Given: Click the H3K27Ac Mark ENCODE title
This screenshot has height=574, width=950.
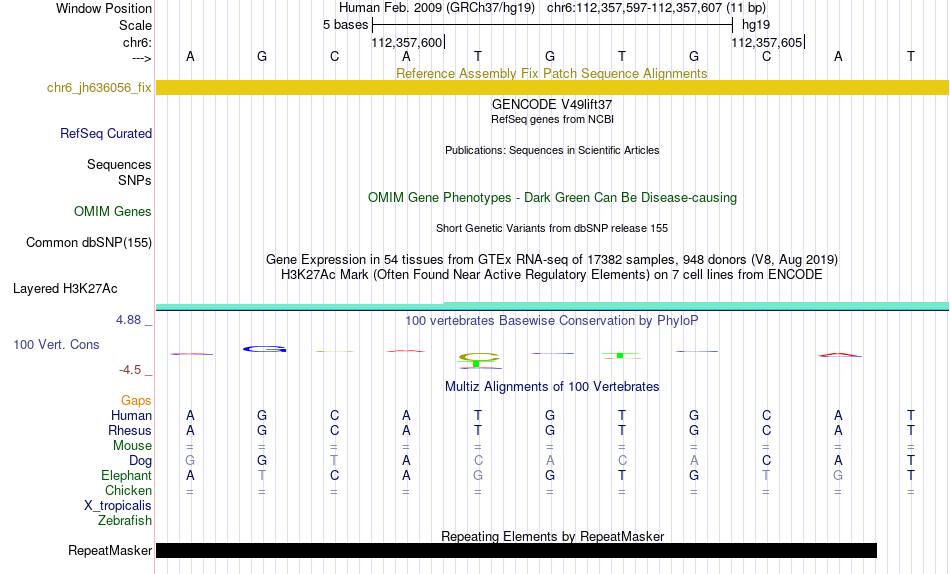Looking at the screenshot, I should point(552,275).
